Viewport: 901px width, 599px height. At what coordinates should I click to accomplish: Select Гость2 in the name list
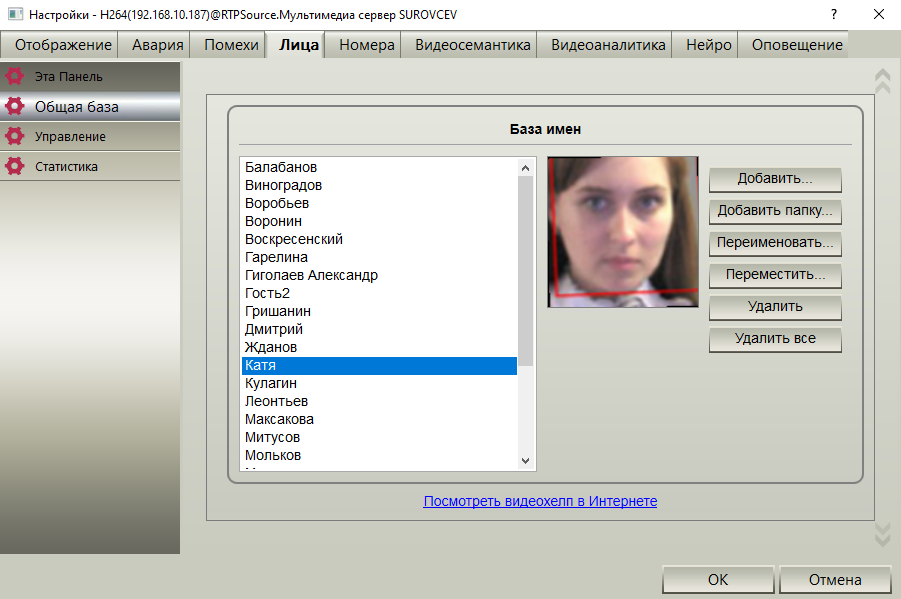coord(379,293)
